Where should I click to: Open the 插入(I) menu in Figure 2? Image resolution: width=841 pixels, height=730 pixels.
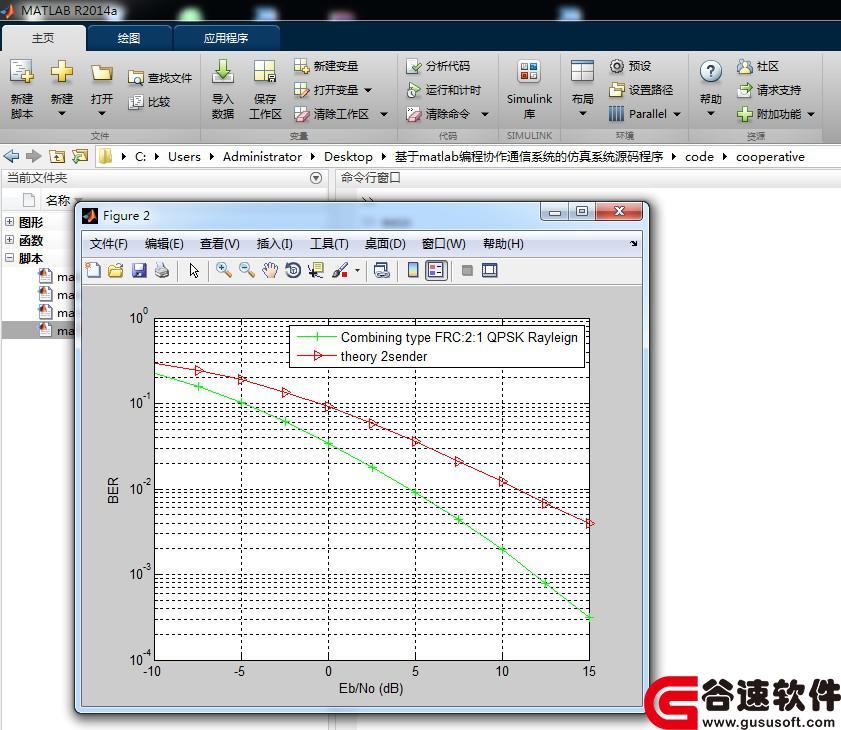(275, 244)
